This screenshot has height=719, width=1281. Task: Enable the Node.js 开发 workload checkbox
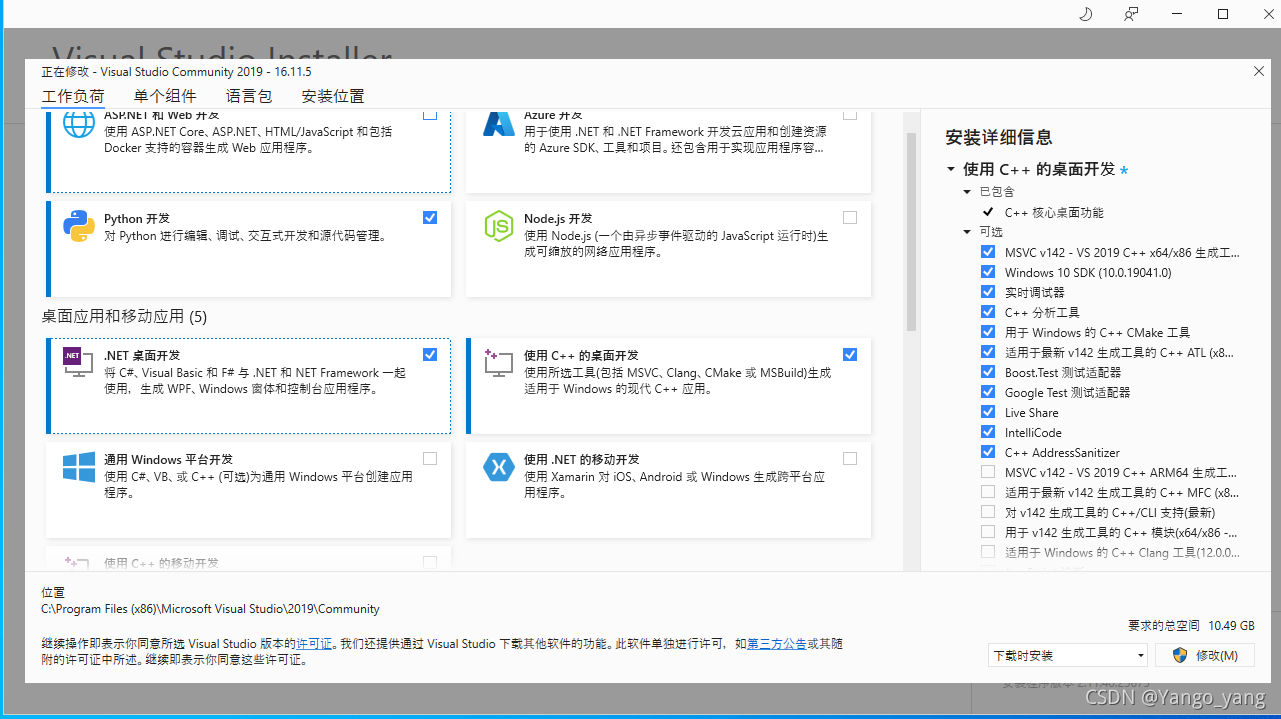pyautogui.click(x=850, y=217)
